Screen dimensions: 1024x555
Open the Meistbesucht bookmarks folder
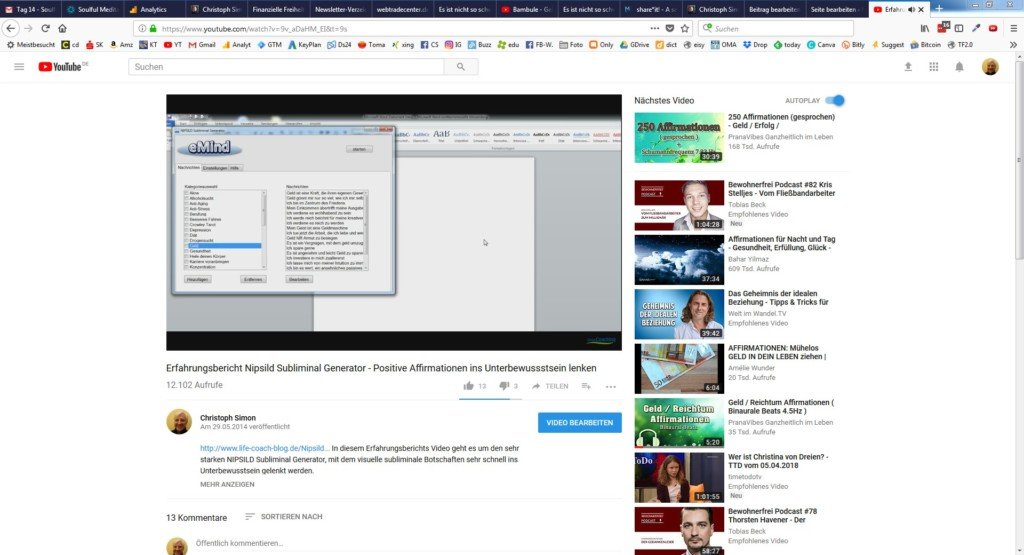point(31,45)
